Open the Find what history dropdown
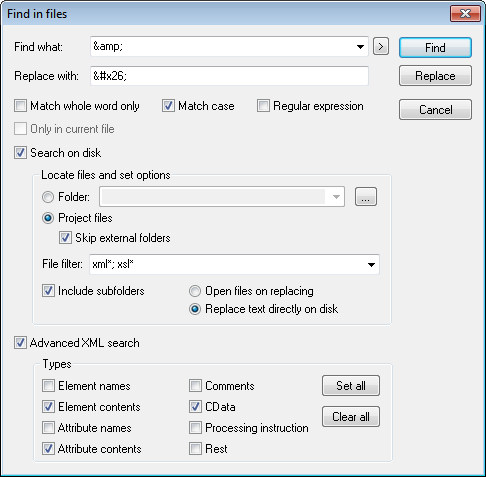 click(360, 47)
